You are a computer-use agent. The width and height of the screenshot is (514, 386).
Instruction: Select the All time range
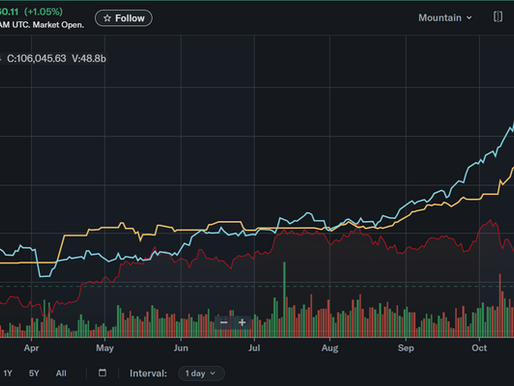[61, 373]
